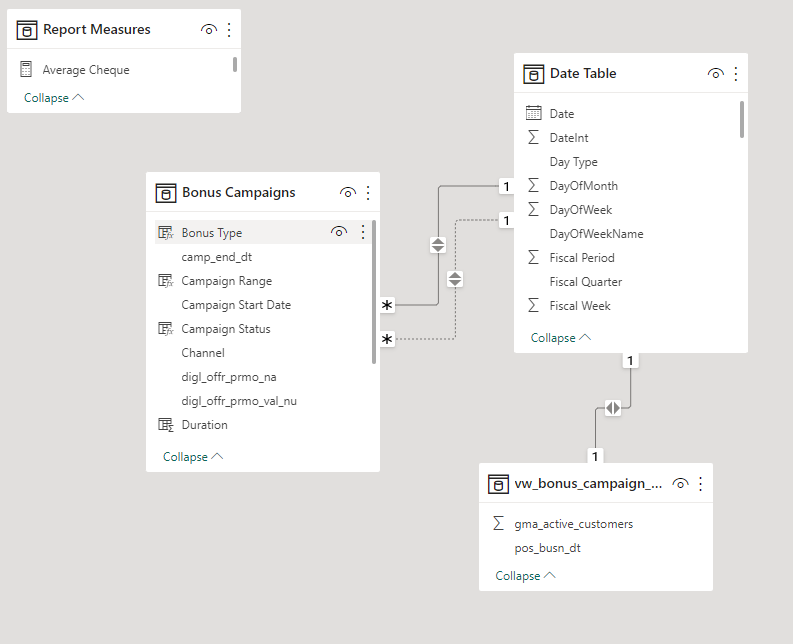Open more options for Report Measures table
The image size is (793, 644).
[x=229, y=30]
